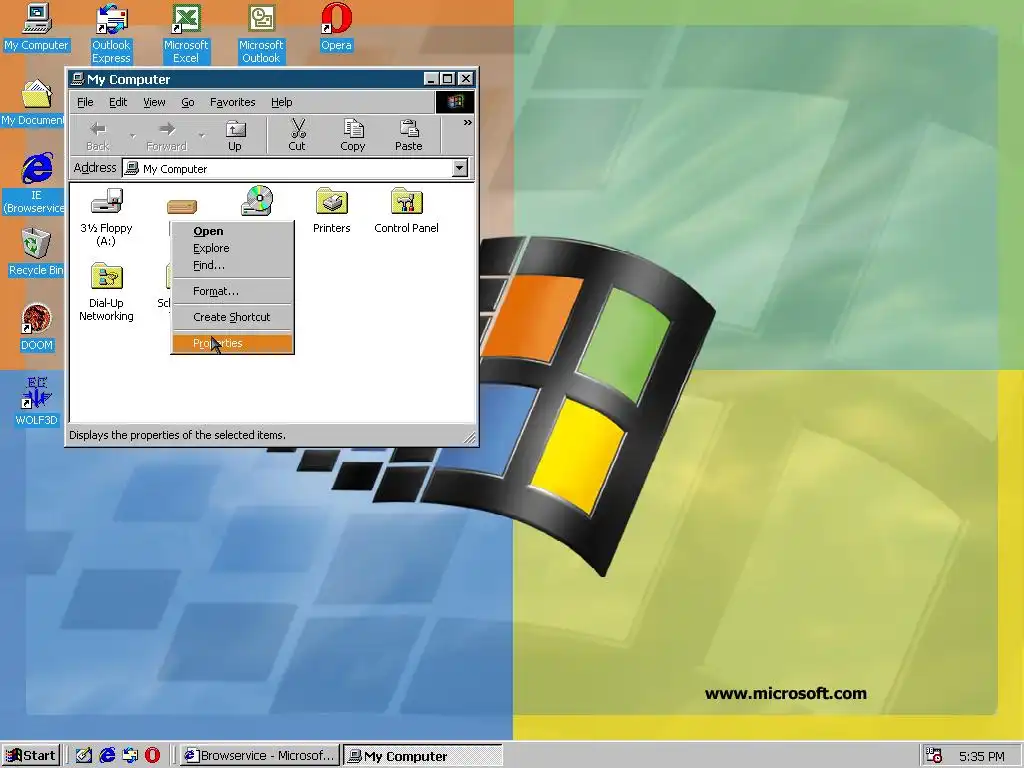Open the Go menu
This screenshot has height=768, width=1024.
pyautogui.click(x=188, y=102)
